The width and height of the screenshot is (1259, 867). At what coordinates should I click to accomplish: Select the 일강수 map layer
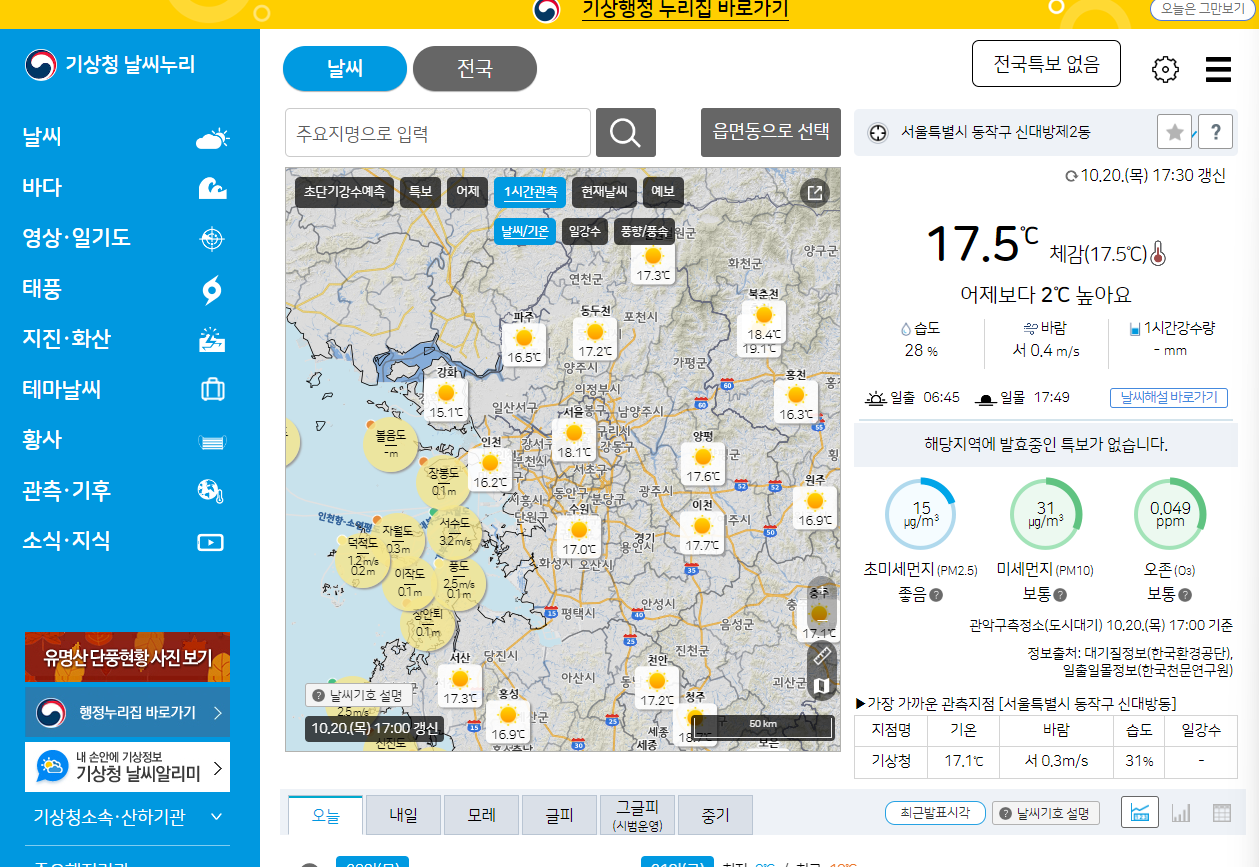pyautogui.click(x=585, y=232)
